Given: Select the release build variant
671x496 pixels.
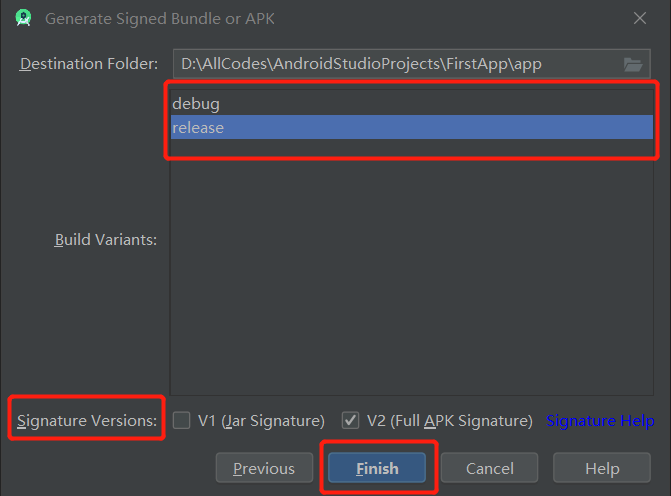Looking at the screenshot, I should coord(412,127).
